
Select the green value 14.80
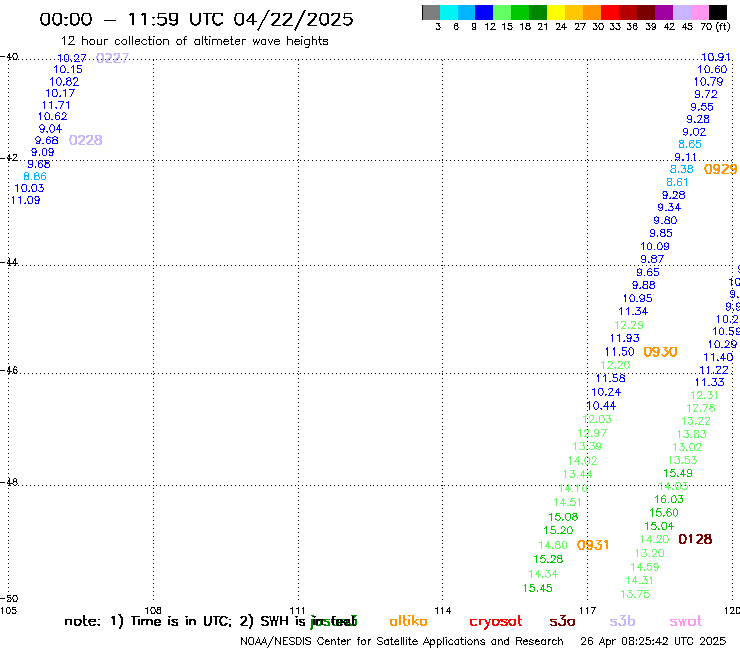click(x=553, y=545)
